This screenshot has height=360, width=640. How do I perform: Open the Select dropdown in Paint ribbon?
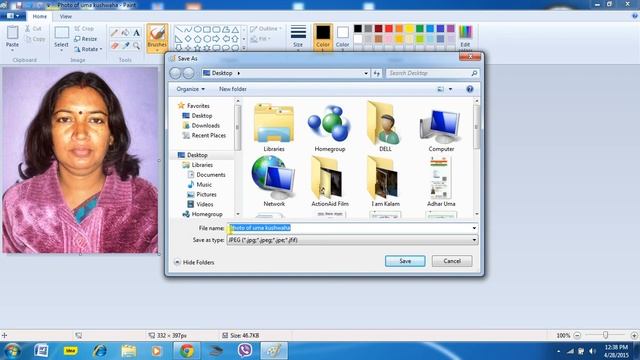coord(61,49)
